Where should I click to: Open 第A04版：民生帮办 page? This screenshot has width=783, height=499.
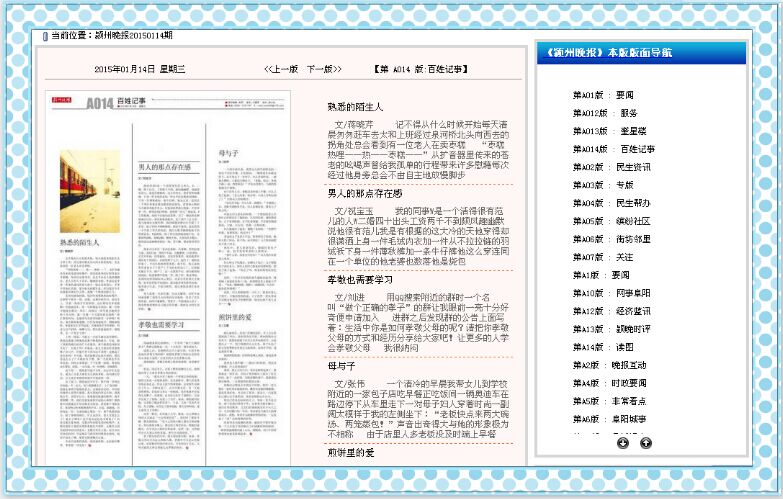611,202
